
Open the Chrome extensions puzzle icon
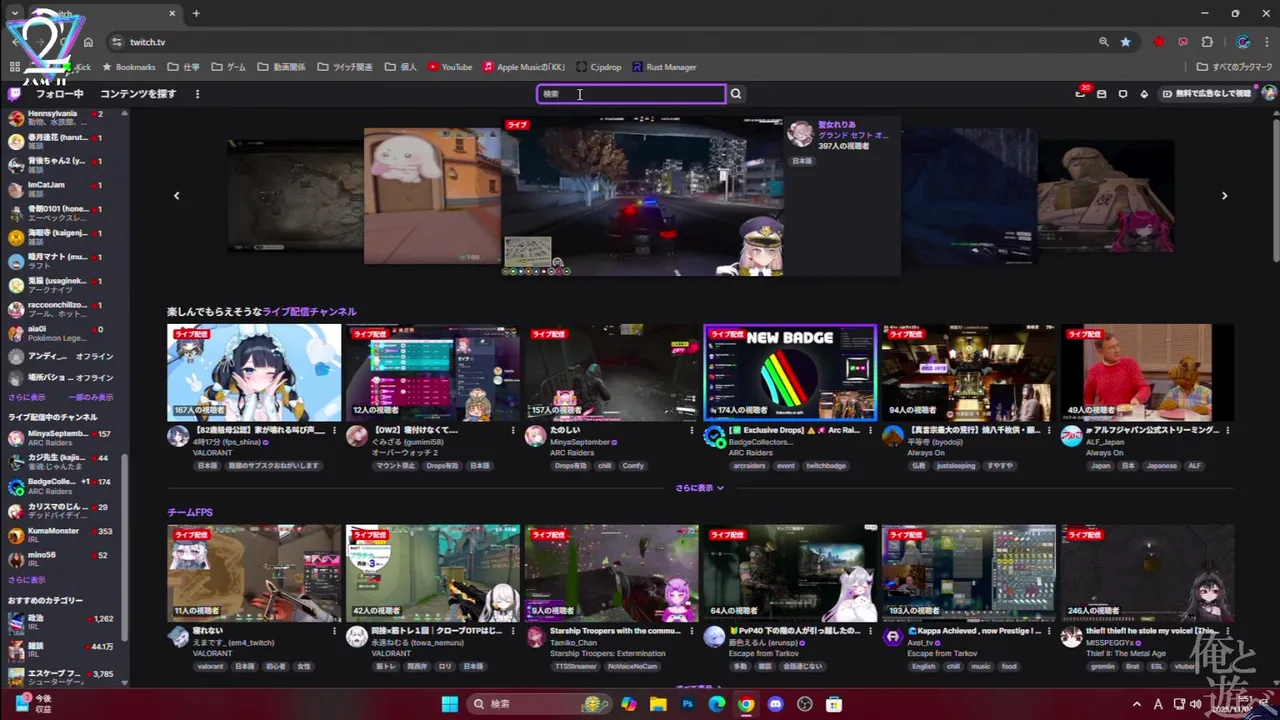point(1207,42)
